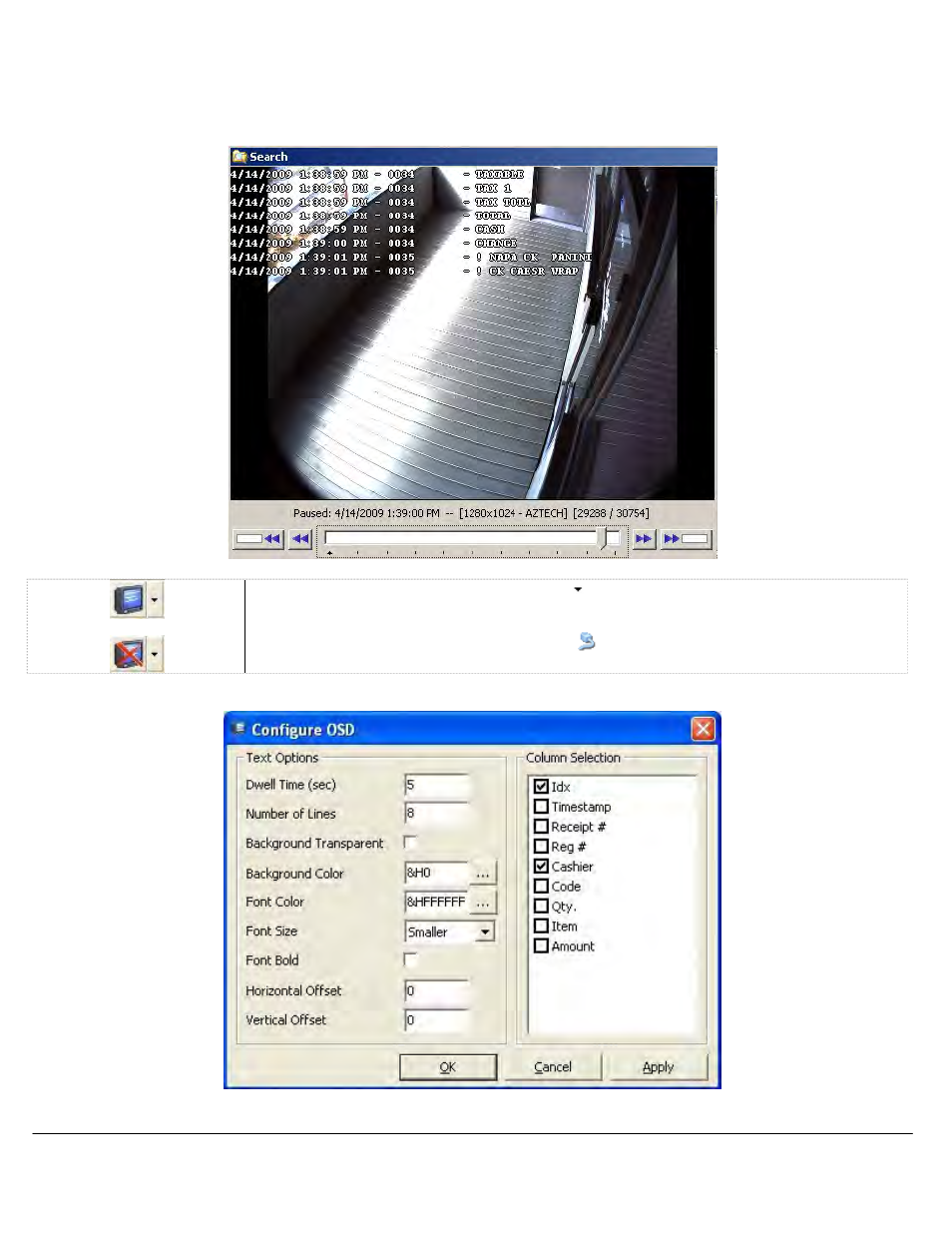Check the Reg # column checkbox
The image size is (952, 1233).
[541, 847]
